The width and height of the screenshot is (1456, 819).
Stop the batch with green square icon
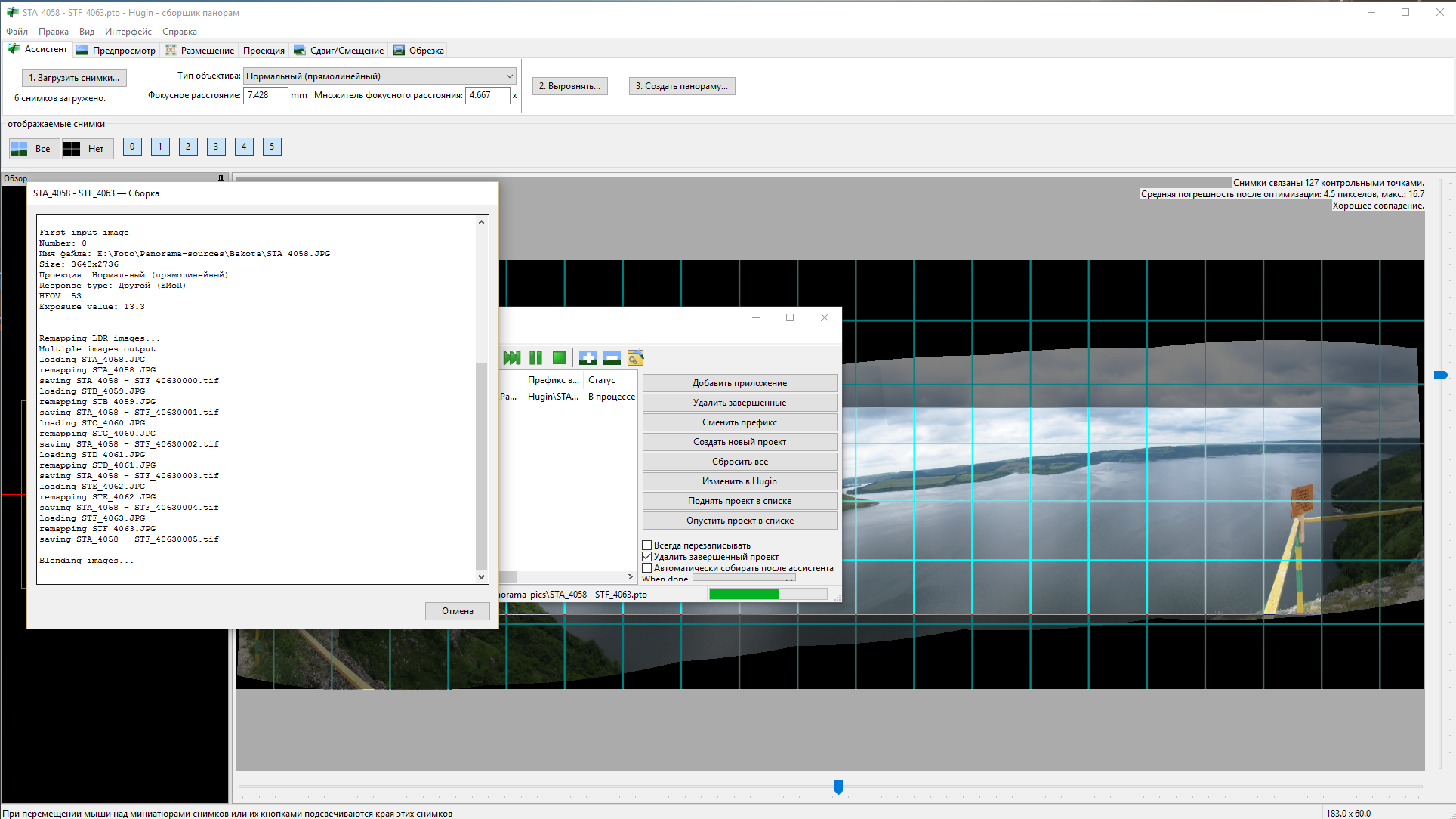click(559, 357)
